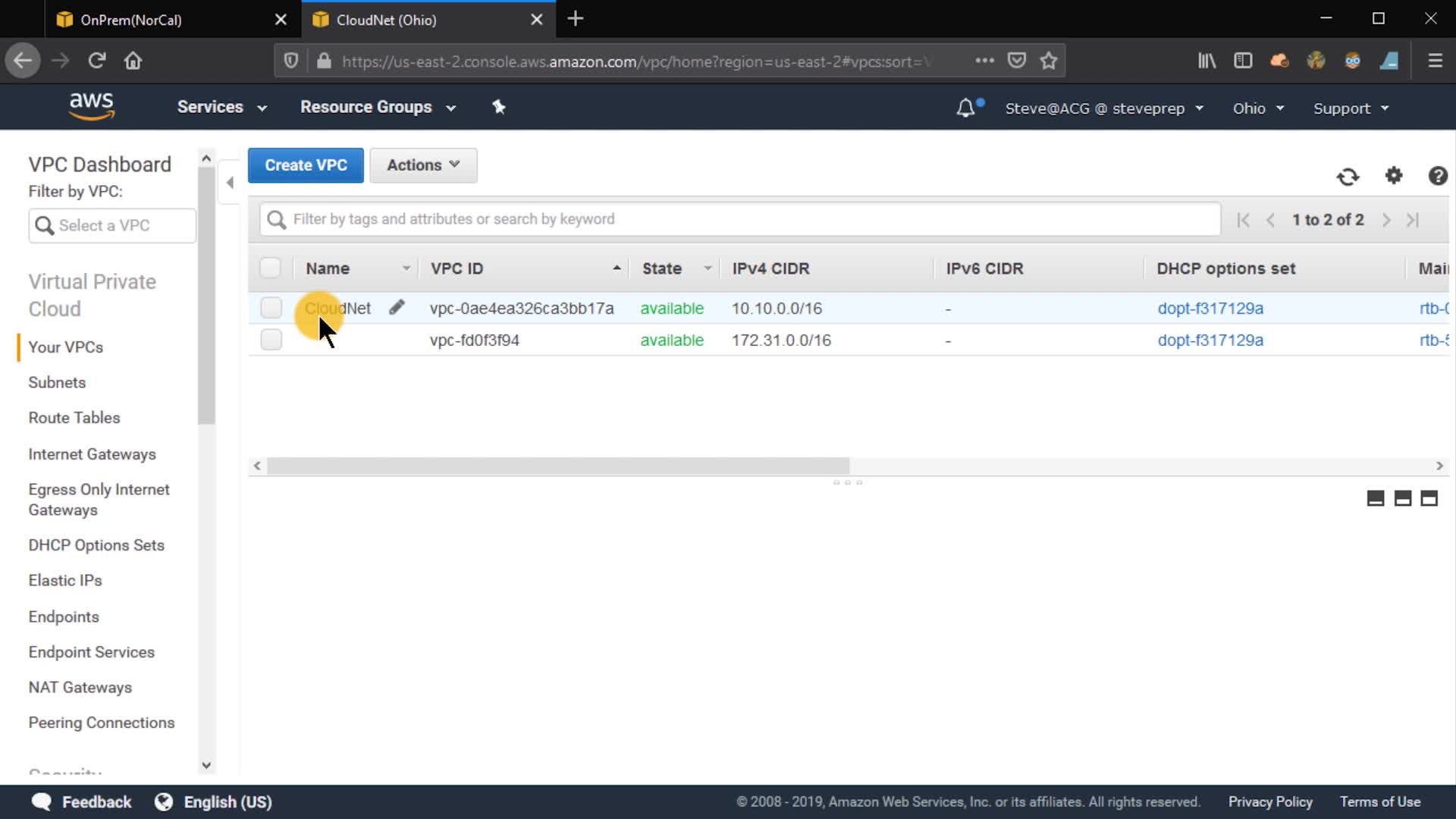Viewport: 1456px width, 819px height.
Task: Edit the CloudNet name pencil icon
Action: point(397,308)
